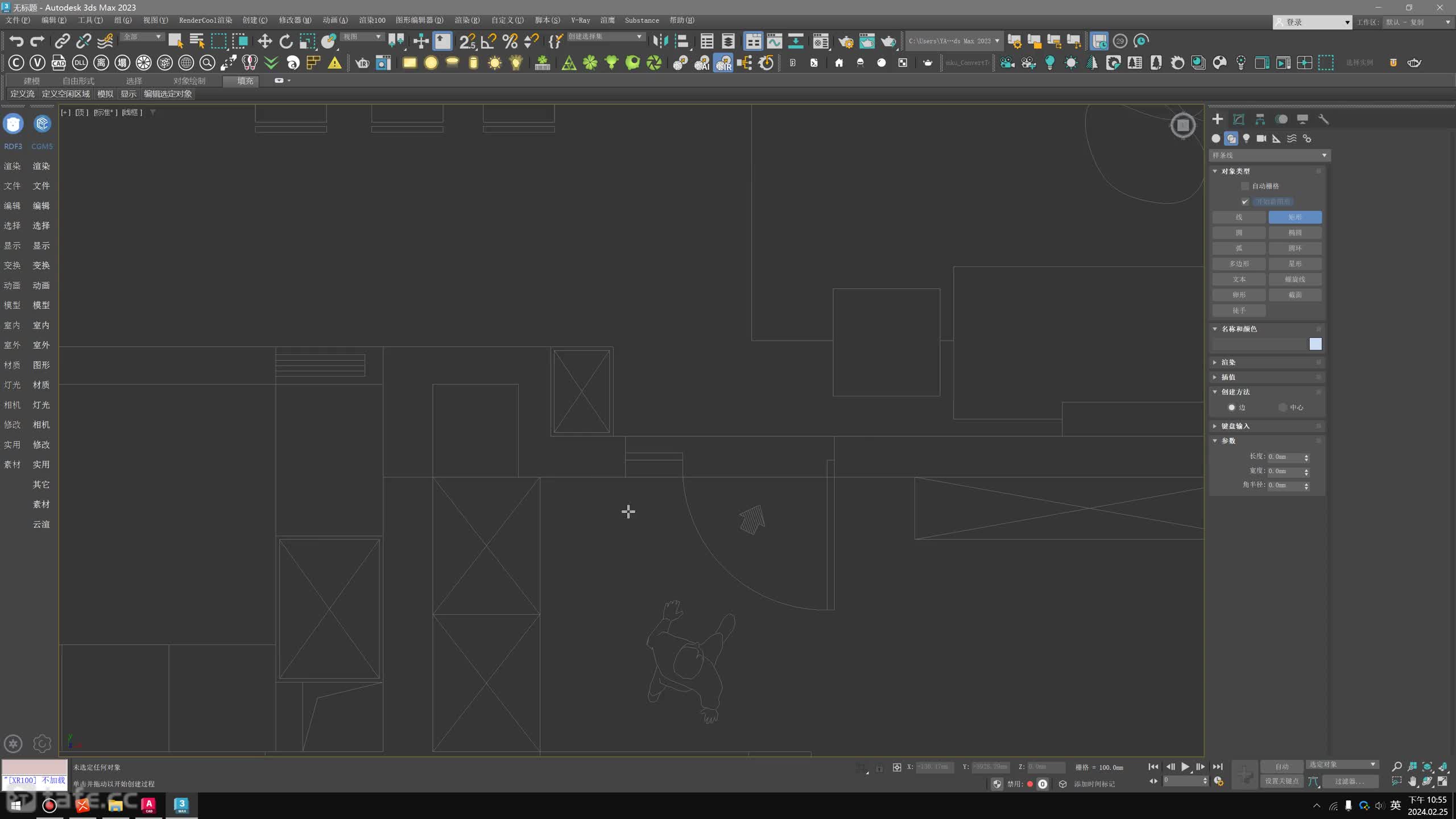Switch to Cameras category icon

[1261, 138]
